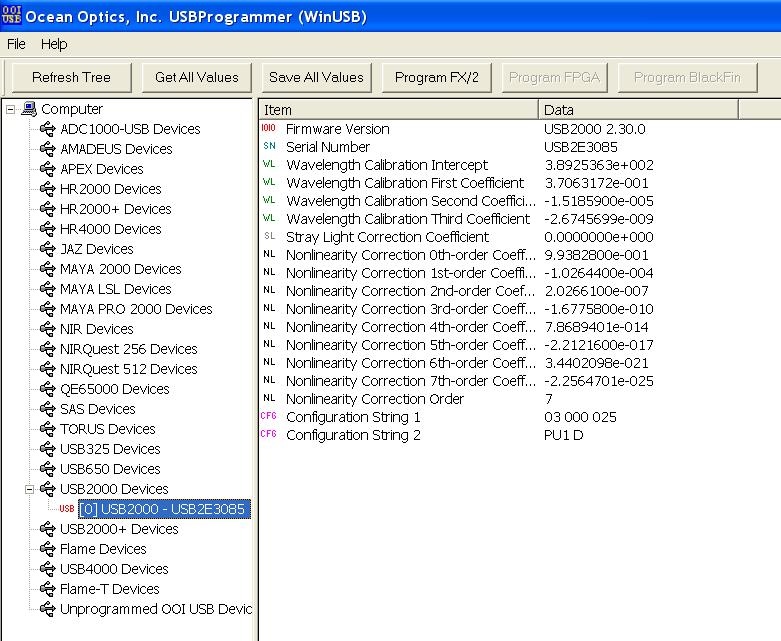The height and width of the screenshot is (641, 781).
Task: Click the CFG icon beside Configuration String 1
Action: click(269, 417)
